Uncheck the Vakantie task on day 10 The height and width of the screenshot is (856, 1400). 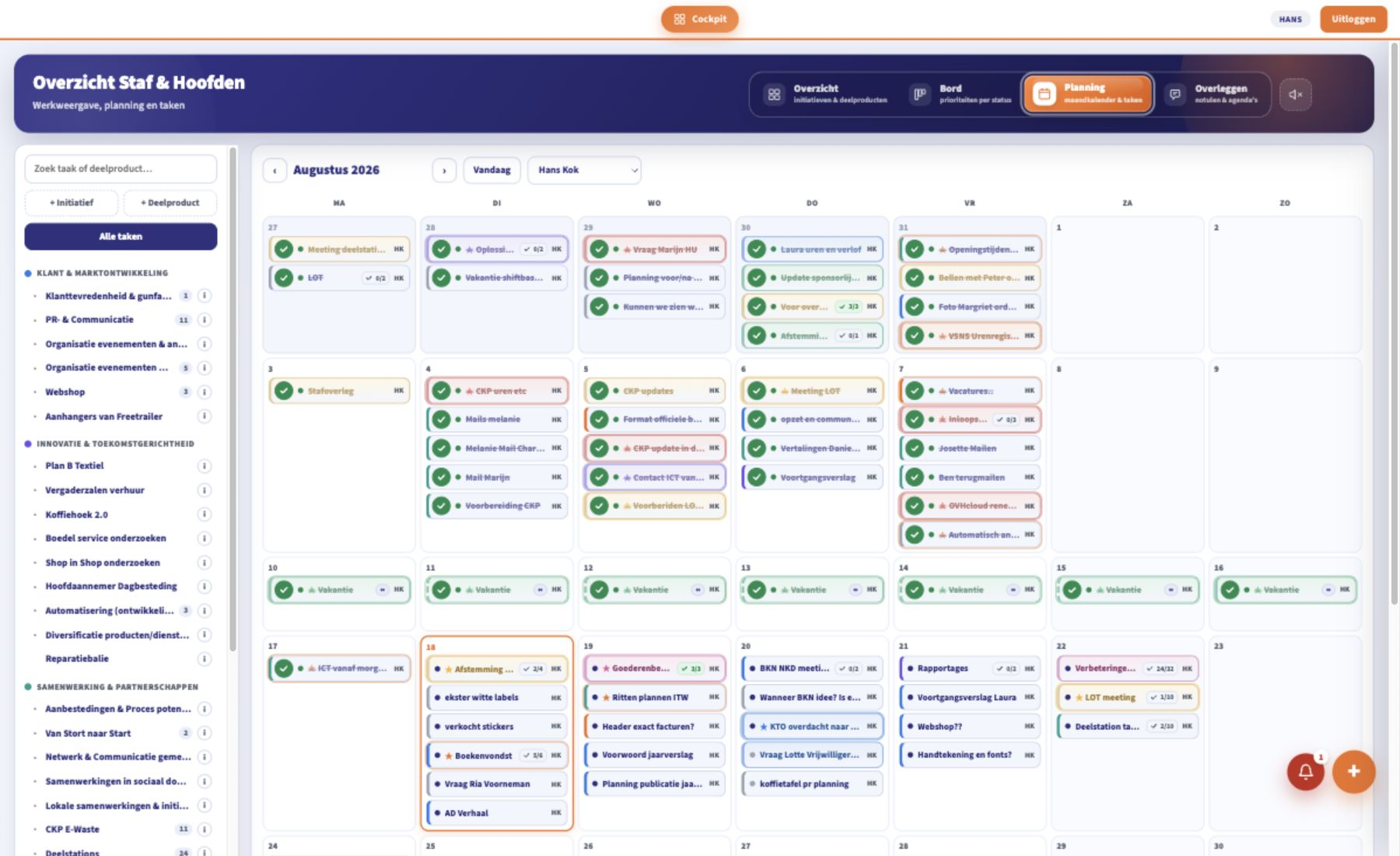(284, 590)
